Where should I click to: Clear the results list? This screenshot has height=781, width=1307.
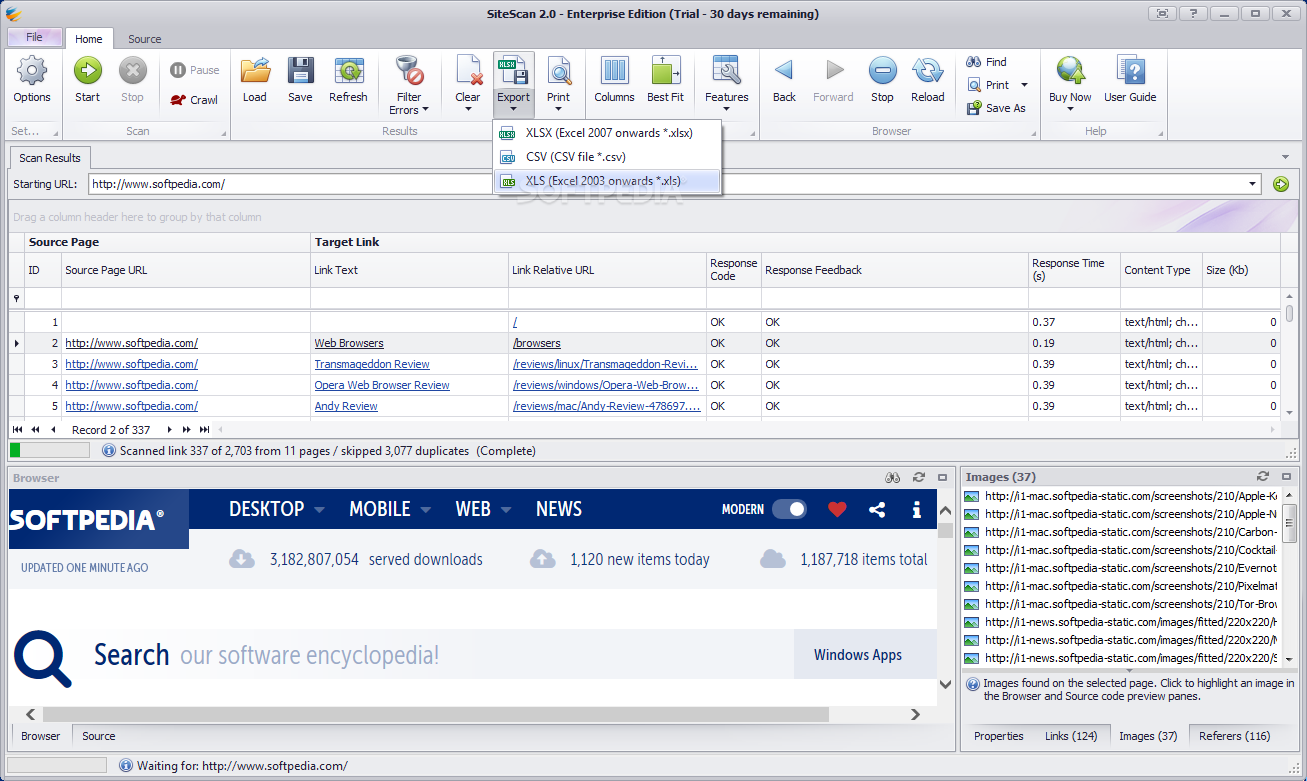tap(468, 74)
